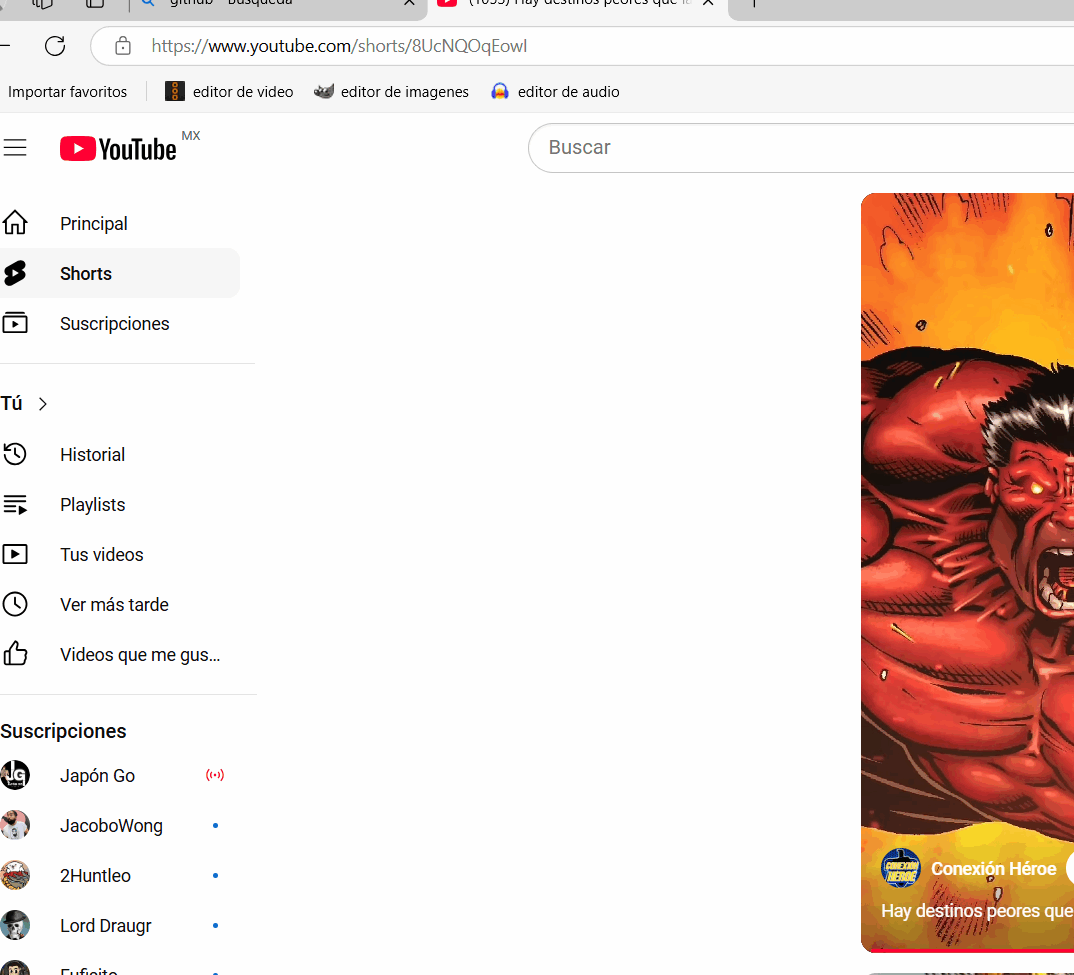The height and width of the screenshot is (975, 1074).
Task: Click the Conexión Héroe channel name
Action: [x=993, y=868]
